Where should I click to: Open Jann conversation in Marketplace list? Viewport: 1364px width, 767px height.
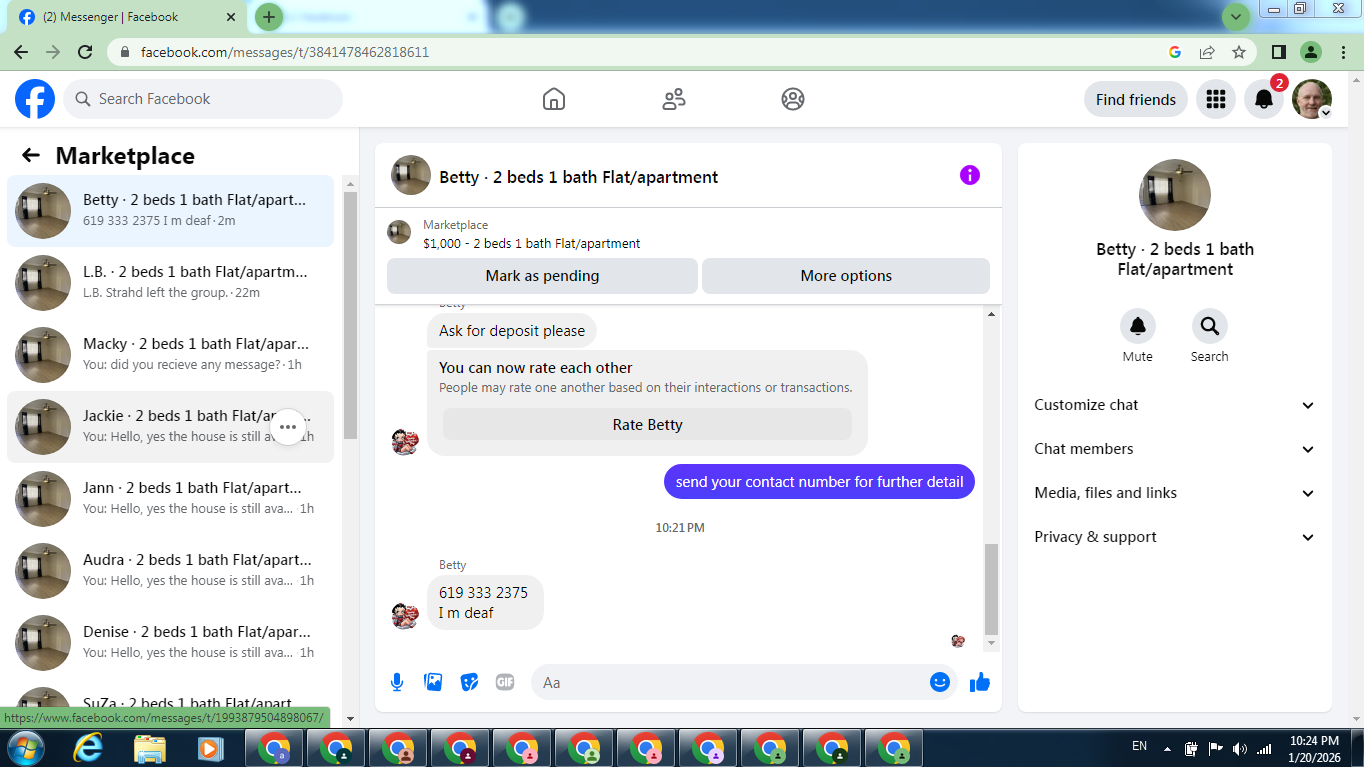pyautogui.click(x=171, y=498)
